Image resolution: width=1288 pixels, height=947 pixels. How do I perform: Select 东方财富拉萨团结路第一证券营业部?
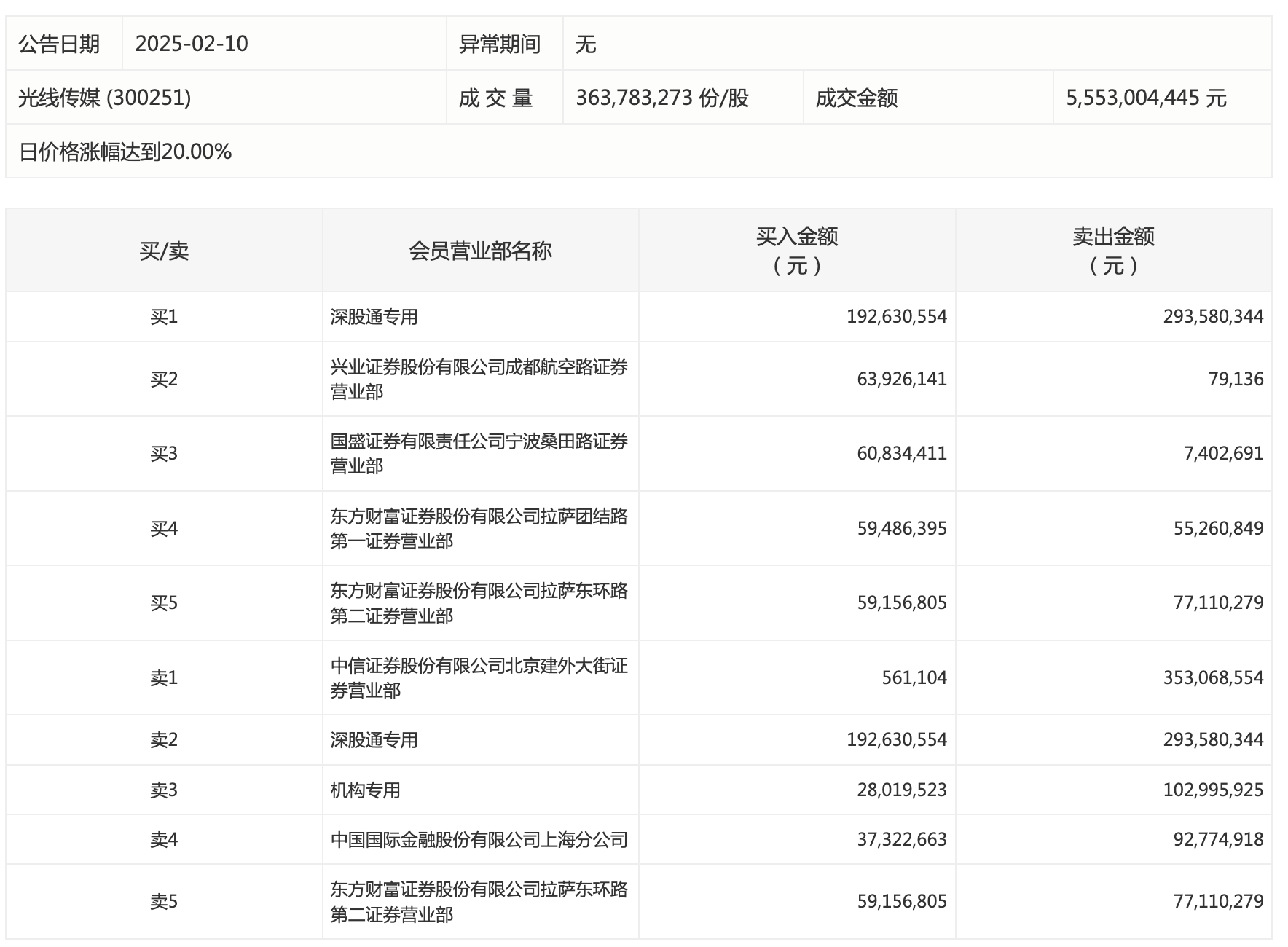click(x=479, y=528)
